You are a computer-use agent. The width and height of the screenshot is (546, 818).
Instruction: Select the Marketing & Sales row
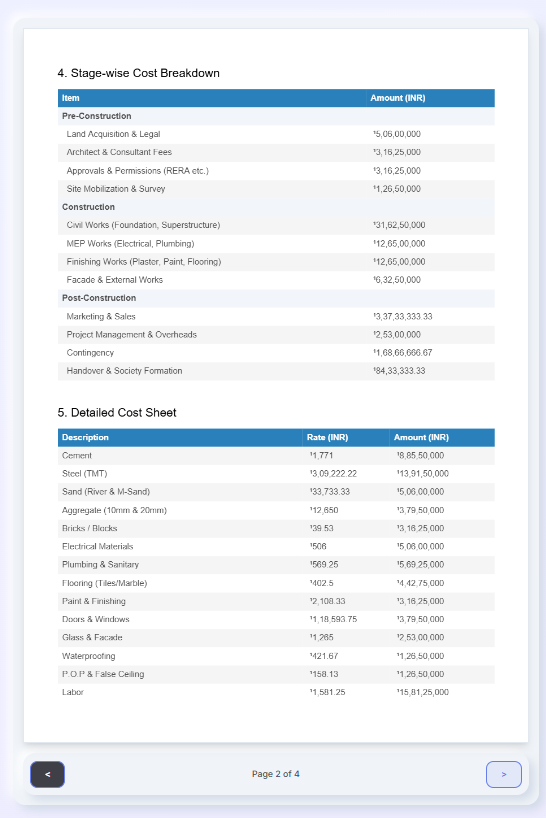[x=276, y=317]
